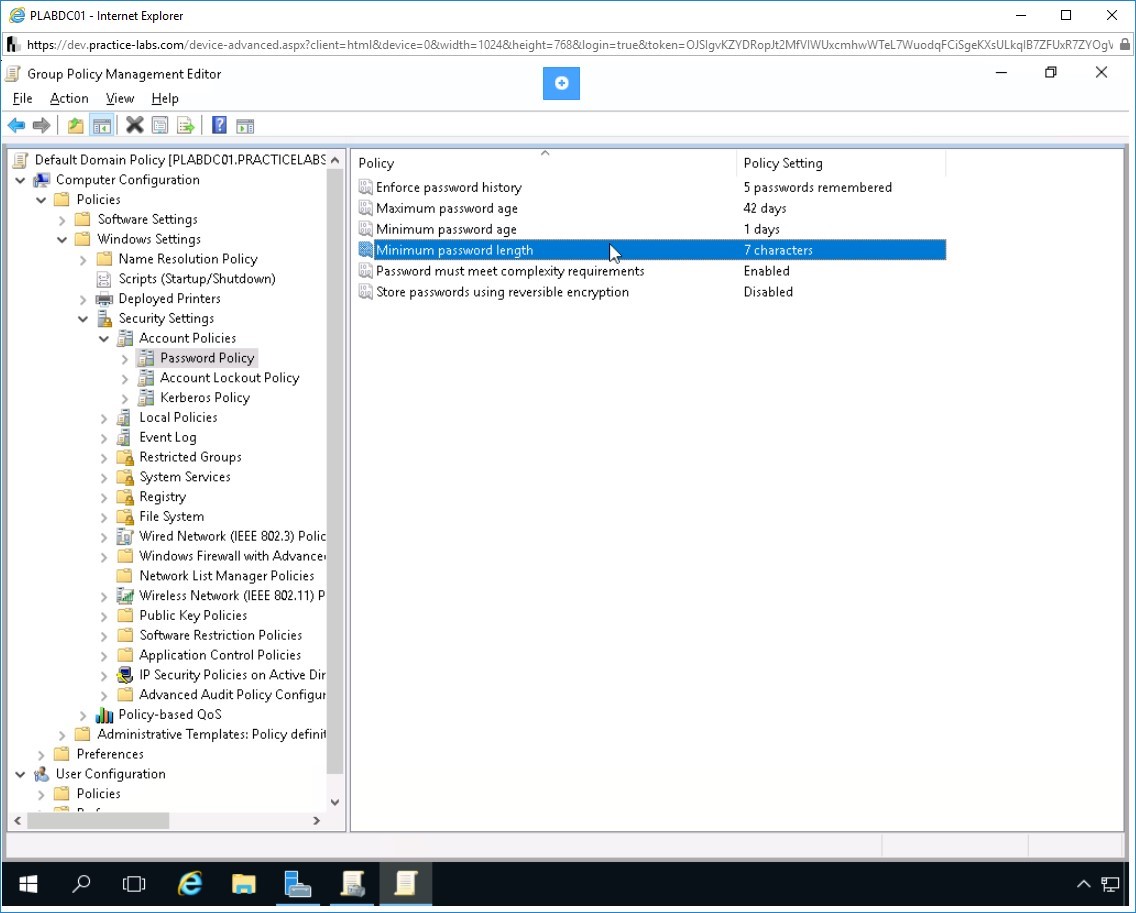Click the Forward arrow toolbar icon
Screen dimensions: 1136x913
pos(41,125)
